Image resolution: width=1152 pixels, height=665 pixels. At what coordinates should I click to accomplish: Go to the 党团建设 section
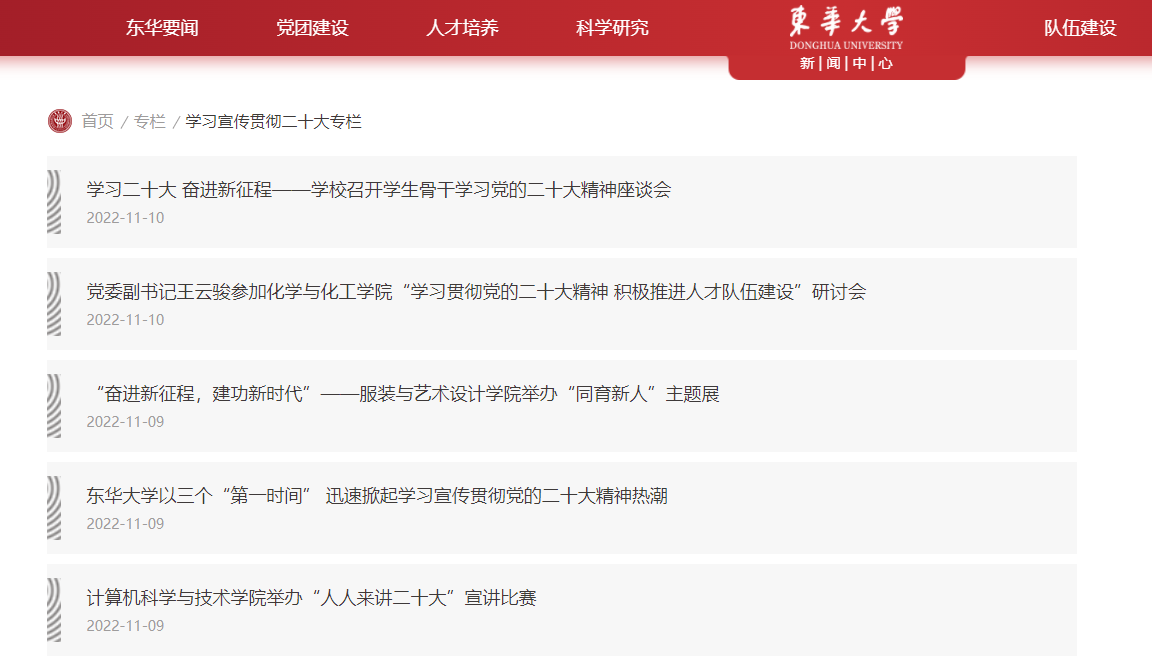312,28
